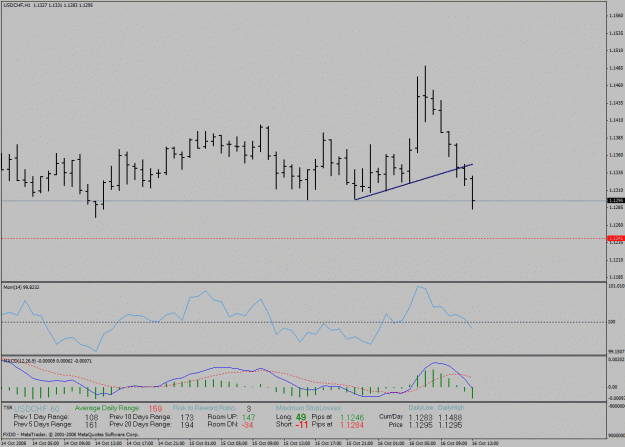Screen dimensions: 625x447
Task: Click the 15 Oct 01:00 time axis label
Action: (x=202, y=443)
